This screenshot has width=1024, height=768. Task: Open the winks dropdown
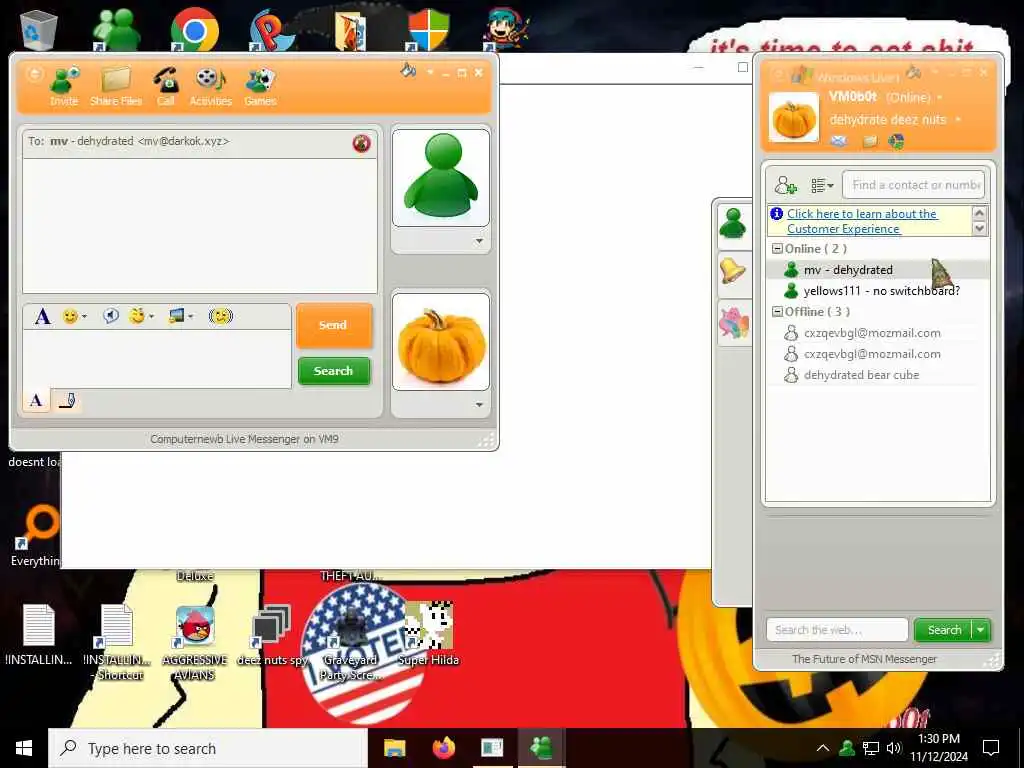click(x=141, y=317)
